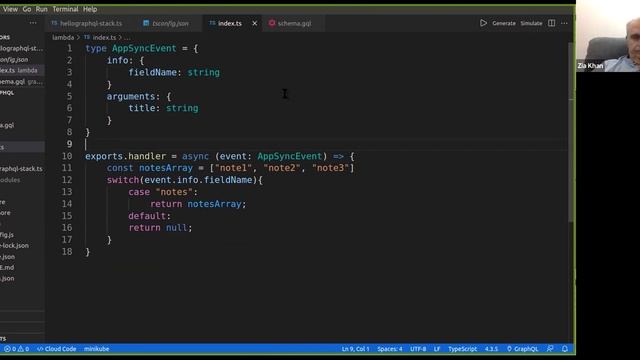Click the Run play icon
Viewport: 640px width, 360px height.
pos(483,23)
